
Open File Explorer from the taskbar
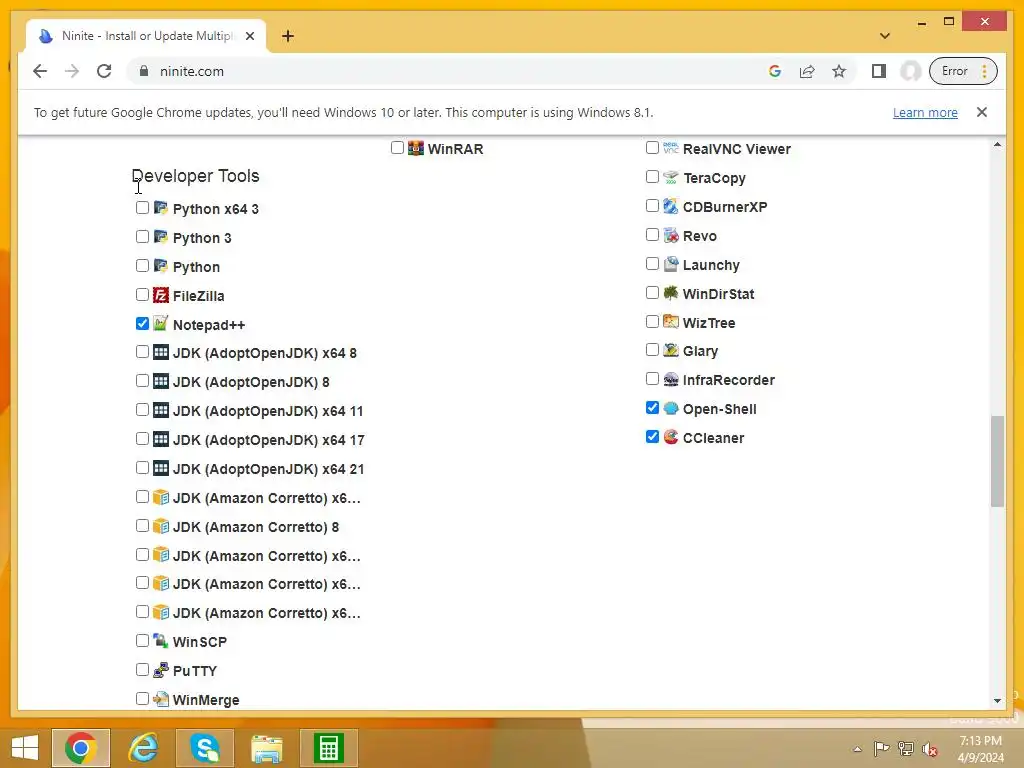point(266,748)
